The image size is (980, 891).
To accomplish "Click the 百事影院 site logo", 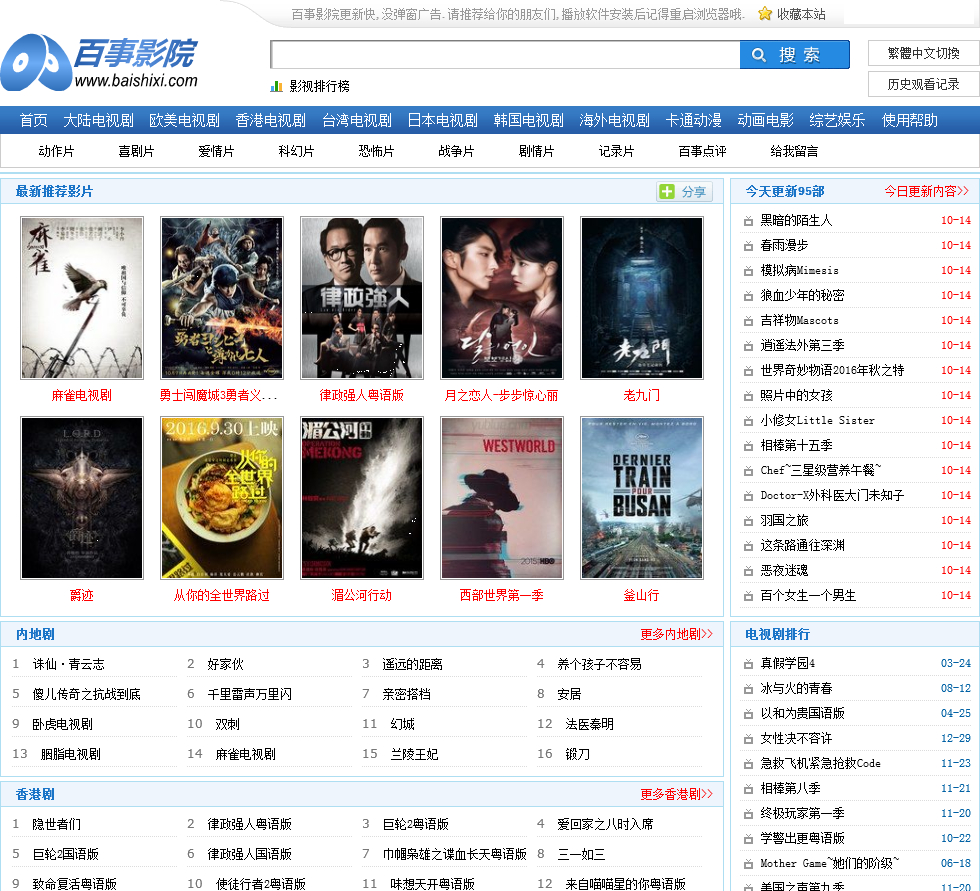I will pyautogui.click(x=99, y=62).
